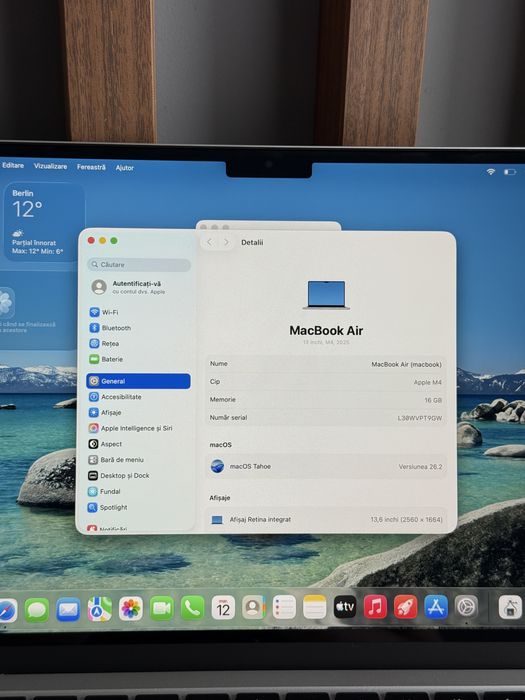Click the Wi-Fi status icon in the menu bar

(x=491, y=171)
